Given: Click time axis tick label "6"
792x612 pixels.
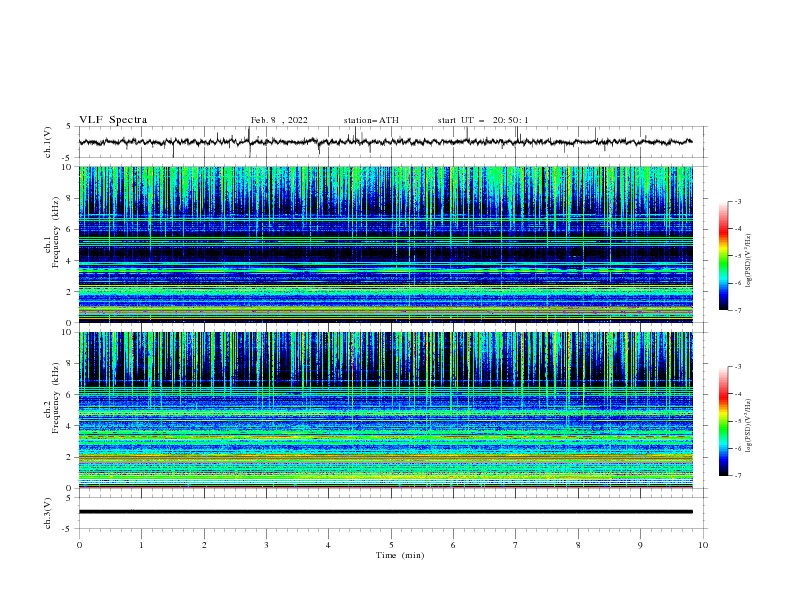Looking at the screenshot, I should [453, 545].
